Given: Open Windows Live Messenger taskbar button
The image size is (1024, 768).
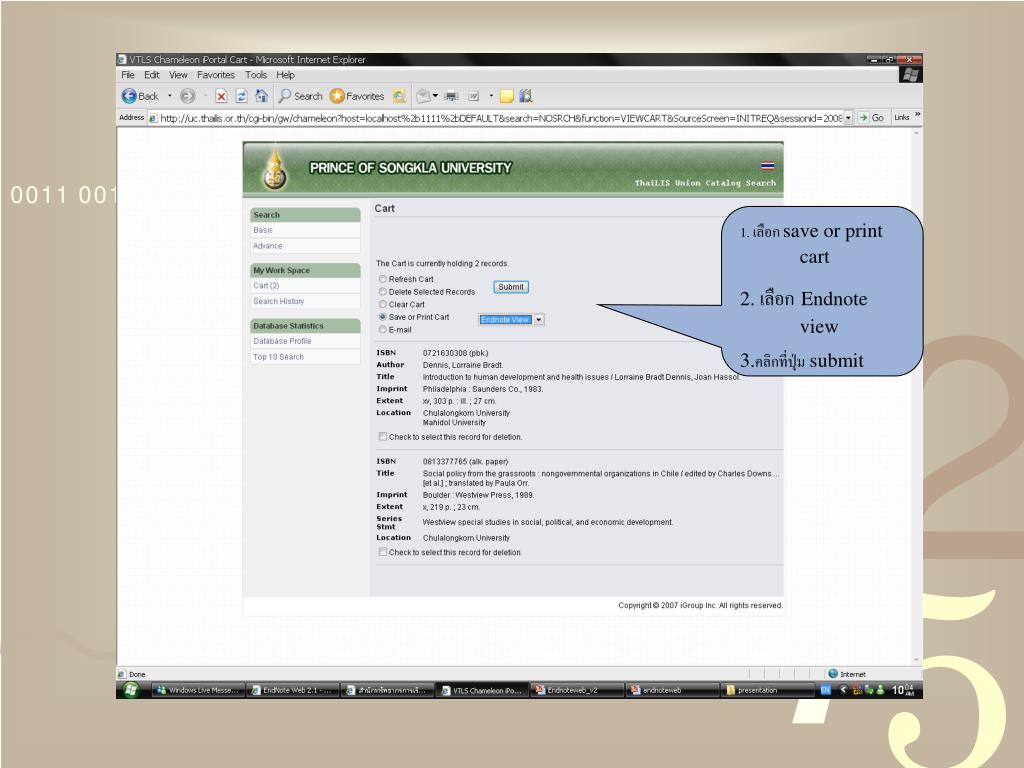Looking at the screenshot, I should coord(199,690).
